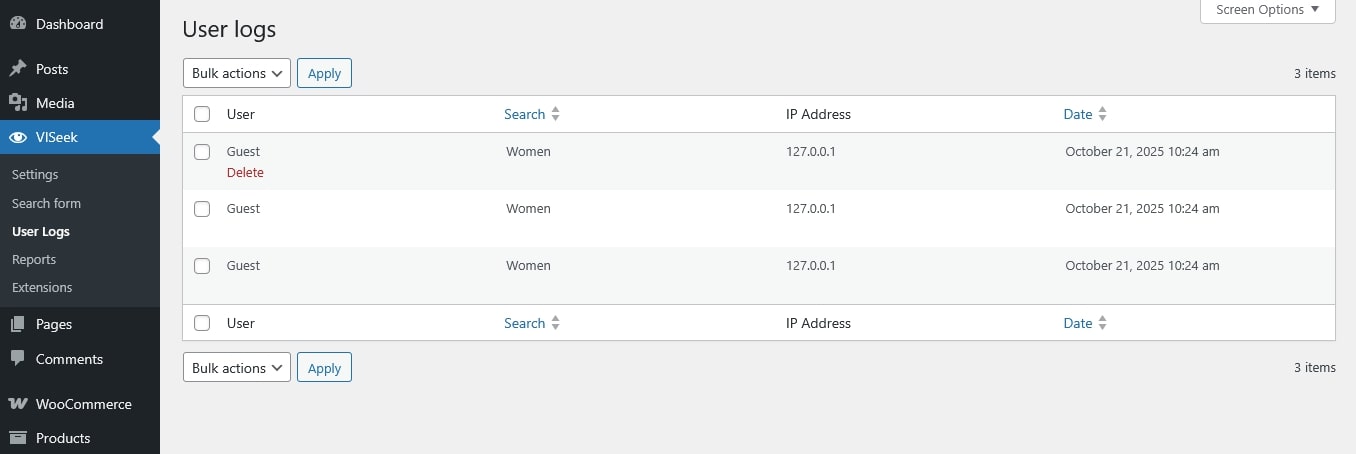Delete the first Guest log entry
The image size is (1356, 454).
coord(245,173)
